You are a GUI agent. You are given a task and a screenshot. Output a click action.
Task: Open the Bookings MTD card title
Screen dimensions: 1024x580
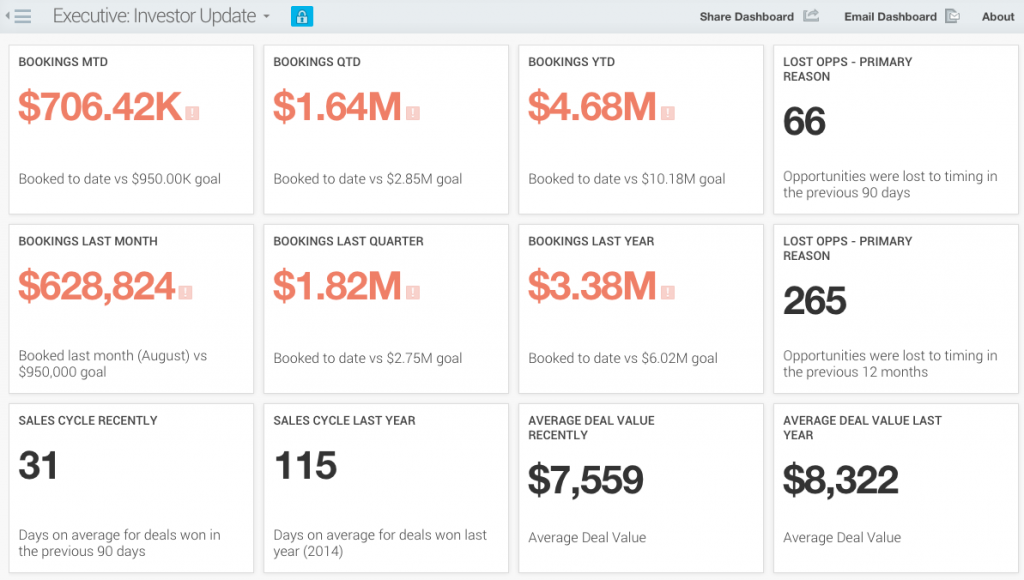[63, 62]
